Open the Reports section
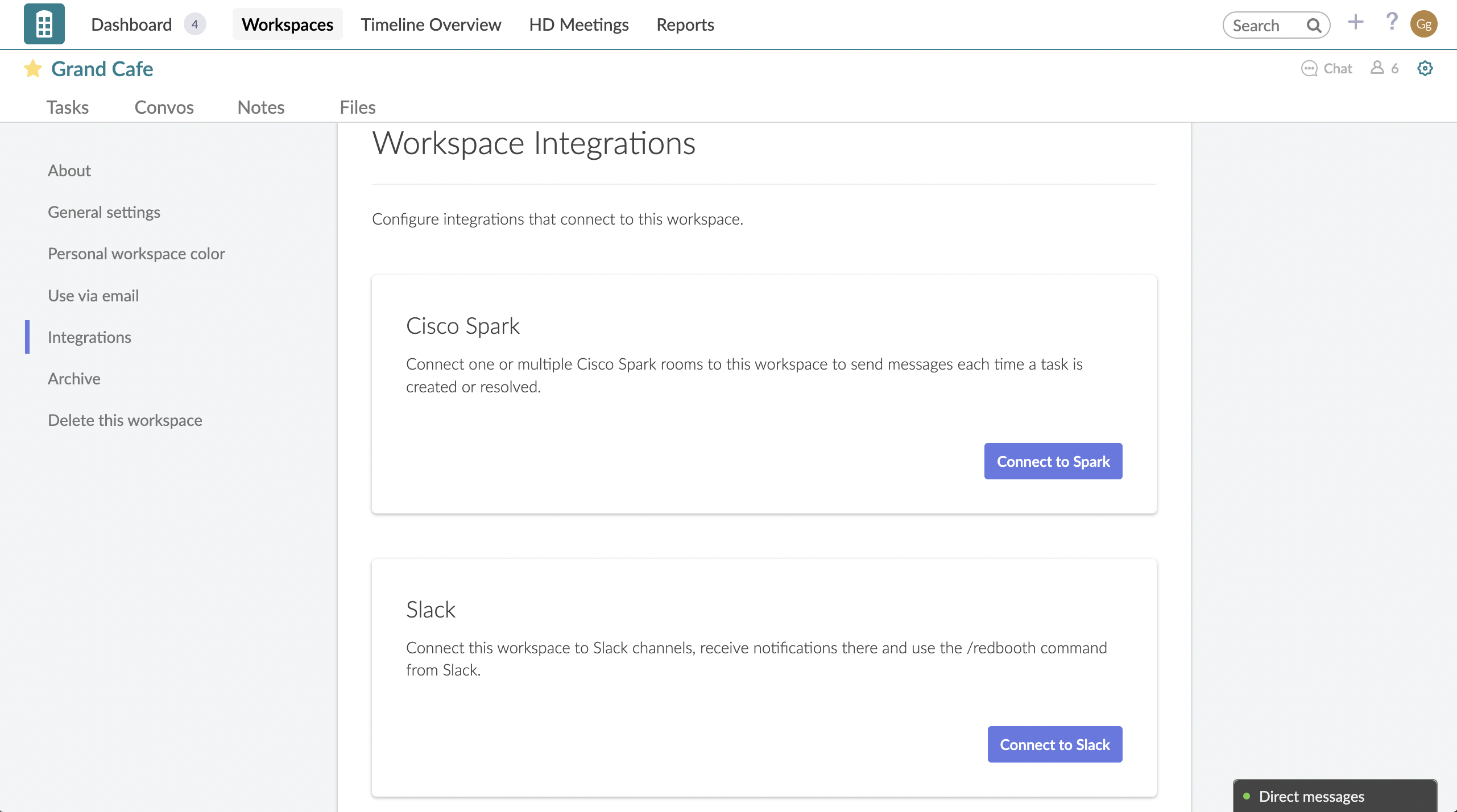Screen dimensions: 1457x812 coord(685,24)
